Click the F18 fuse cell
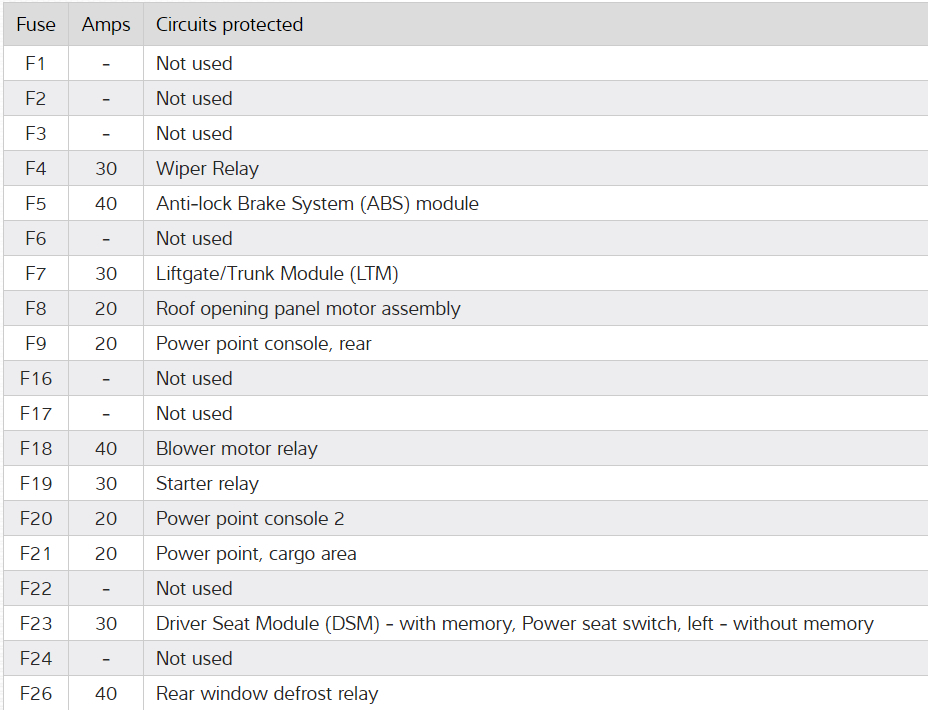 click(36, 448)
